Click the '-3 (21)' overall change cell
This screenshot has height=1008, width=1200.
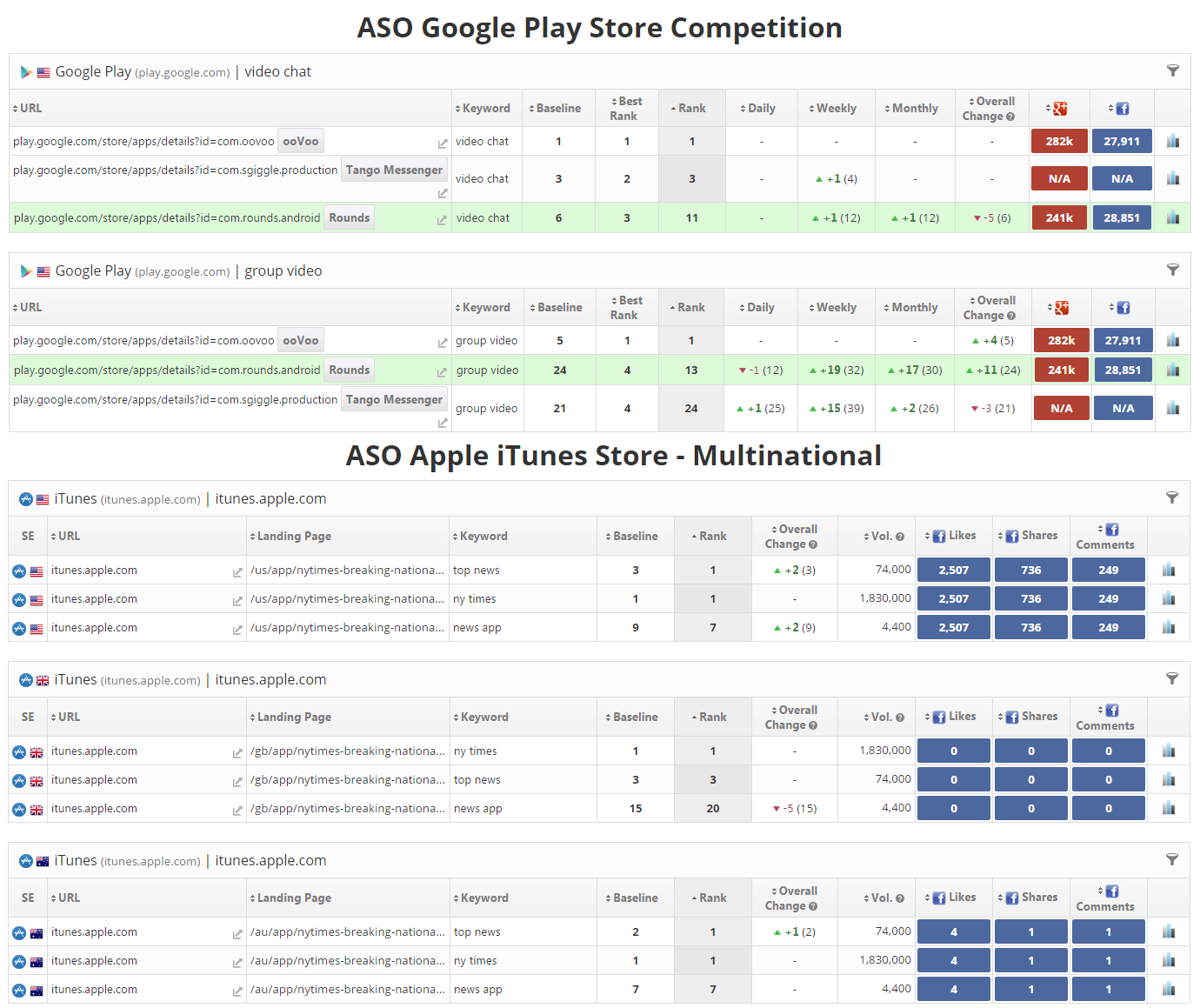(993, 408)
